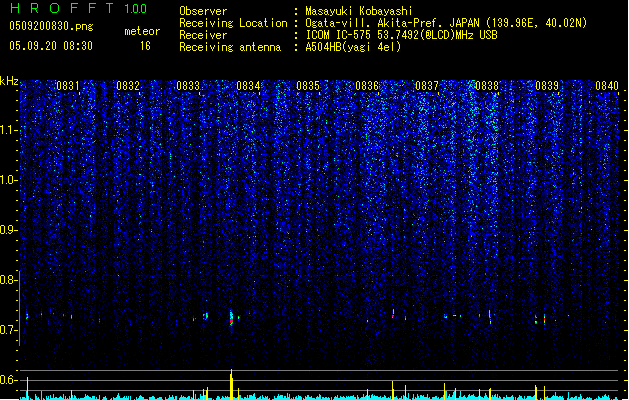Click the HROFFT 1.0.0 title text

[x=79, y=8]
